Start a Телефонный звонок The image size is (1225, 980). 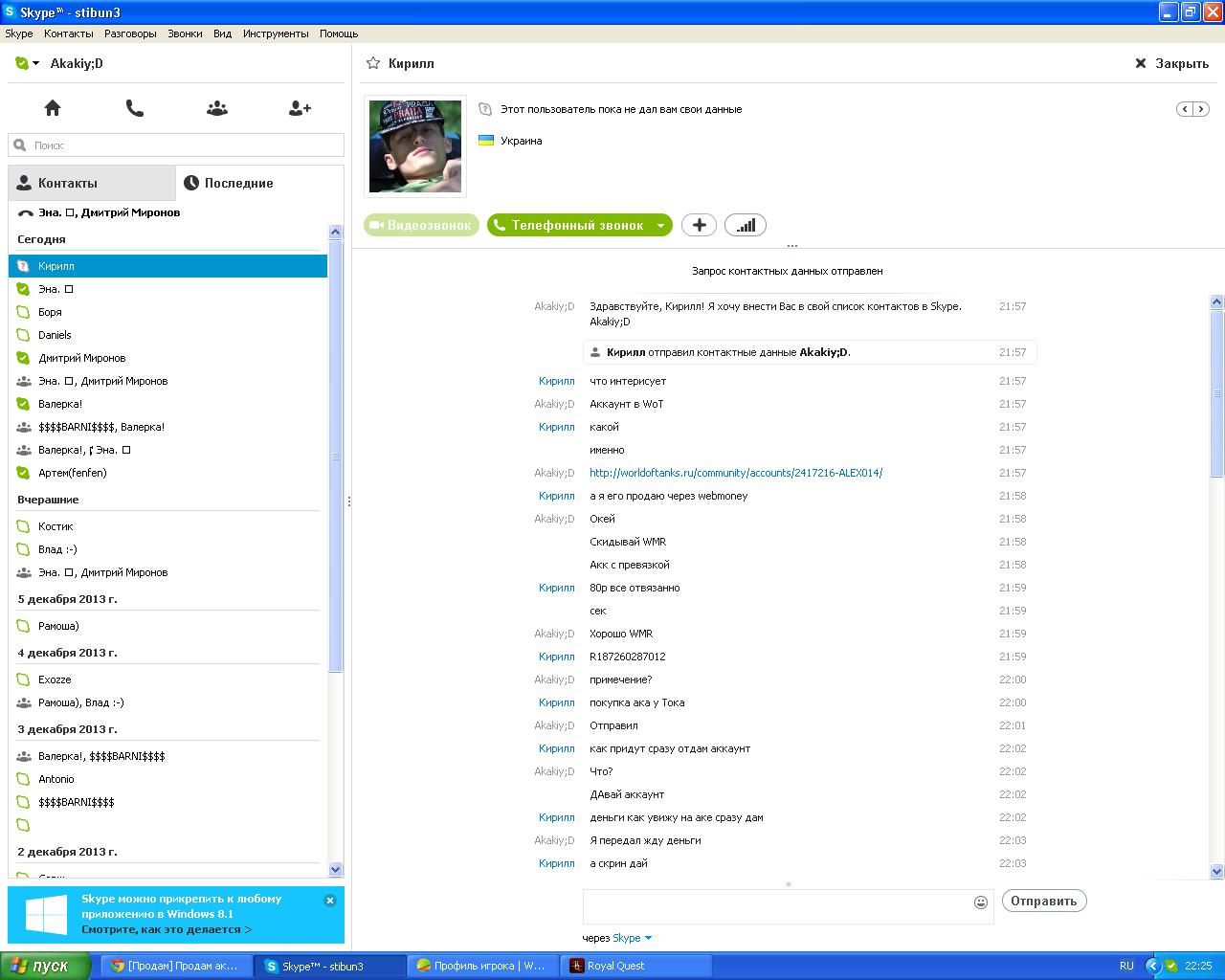coord(570,225)
